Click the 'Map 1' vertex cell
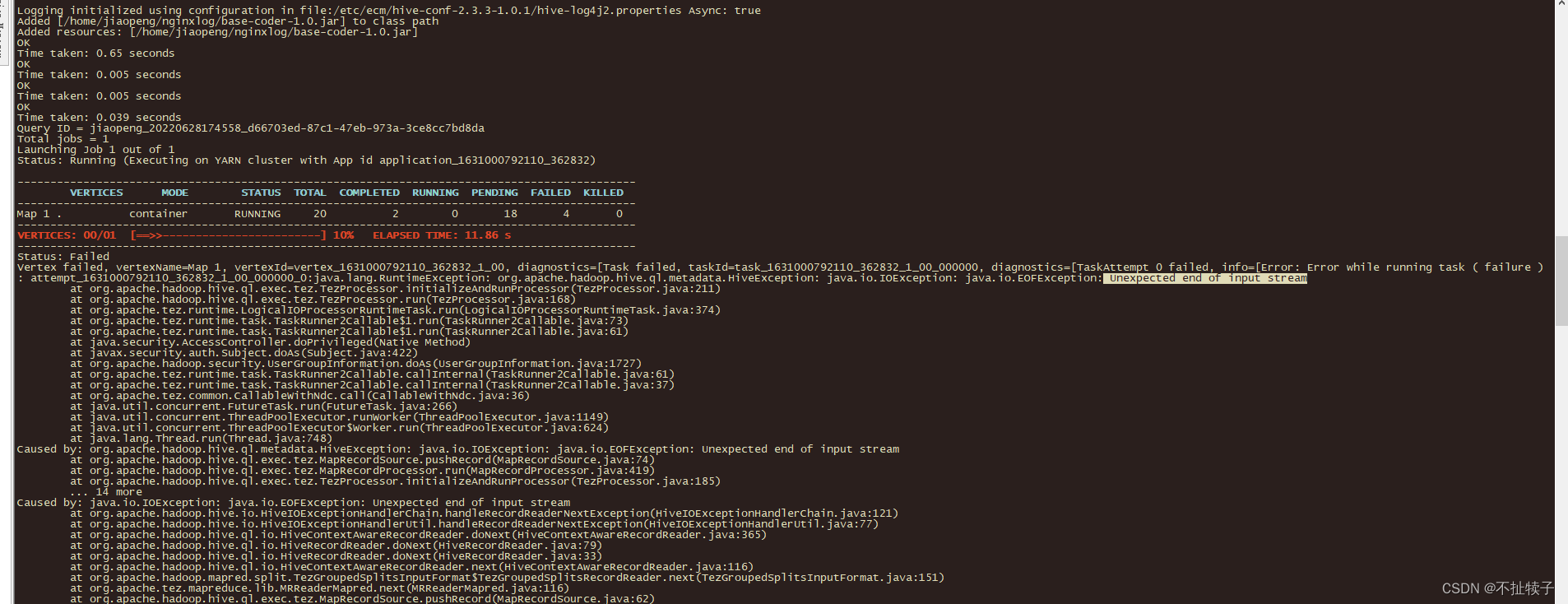Screen dimensions: 1568x604 point(39,214)
